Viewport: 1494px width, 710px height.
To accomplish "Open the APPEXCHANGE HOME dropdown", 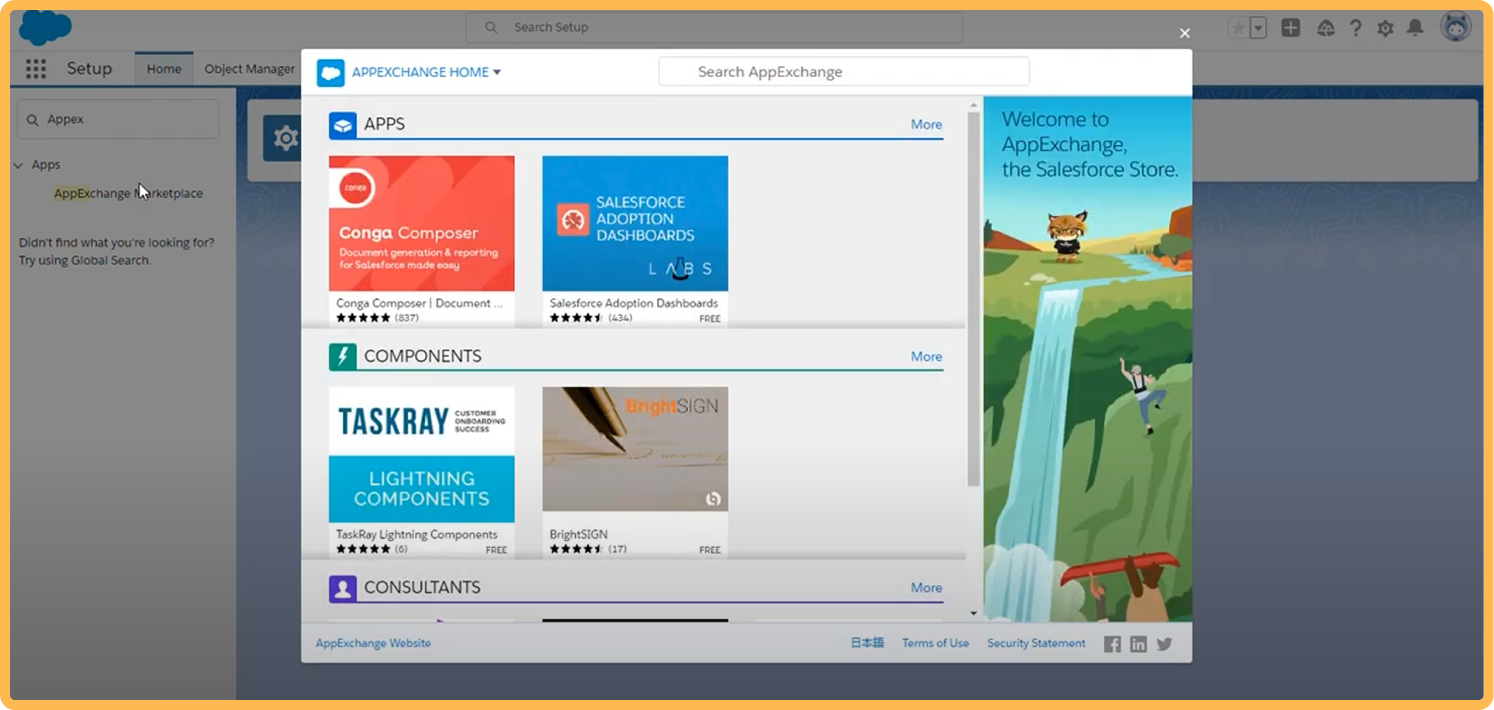I will click(x=426, y=72).
